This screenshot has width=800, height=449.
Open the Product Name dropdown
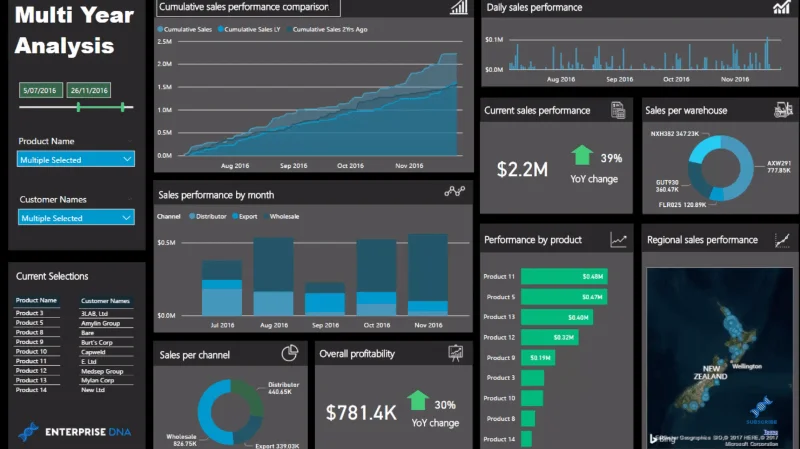click(76, 160)
